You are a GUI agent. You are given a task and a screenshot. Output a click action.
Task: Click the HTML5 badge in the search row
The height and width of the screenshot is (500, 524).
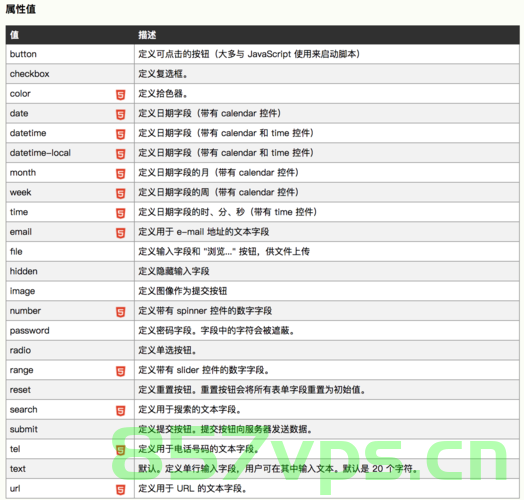121,410
